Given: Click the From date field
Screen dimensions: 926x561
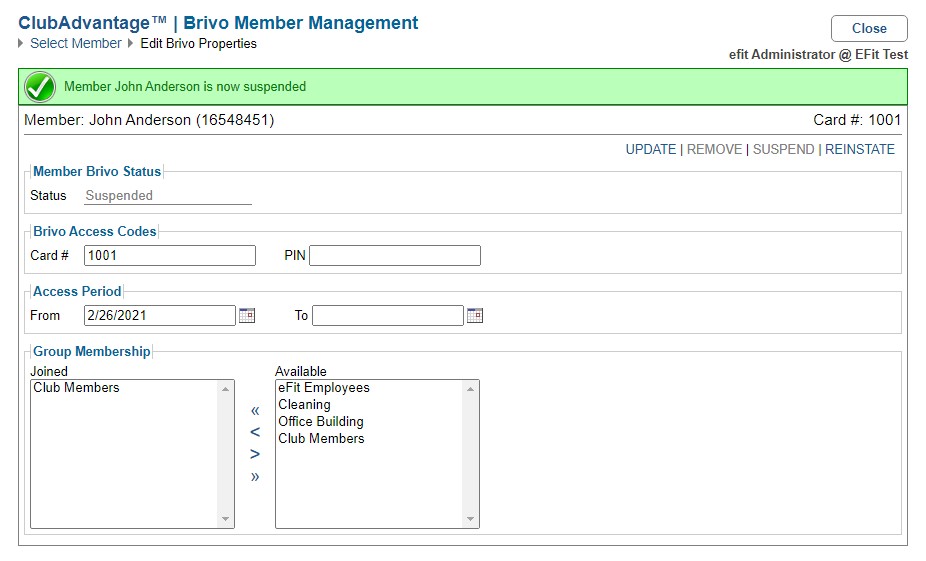Looking at the screenshot, I should tap(160, 315).
